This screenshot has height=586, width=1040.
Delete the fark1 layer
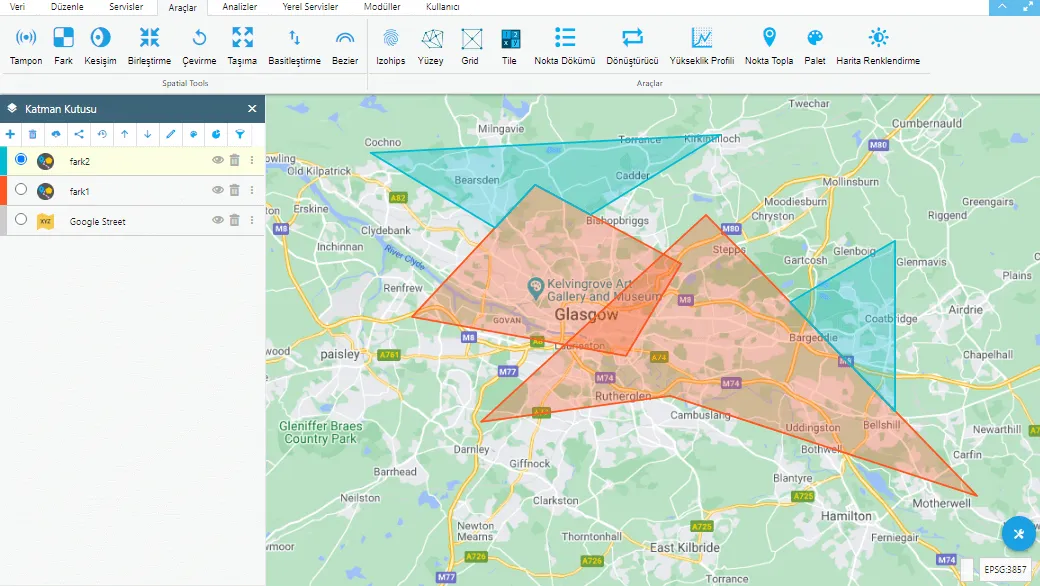pyautogui.click(x=234, y=190)
